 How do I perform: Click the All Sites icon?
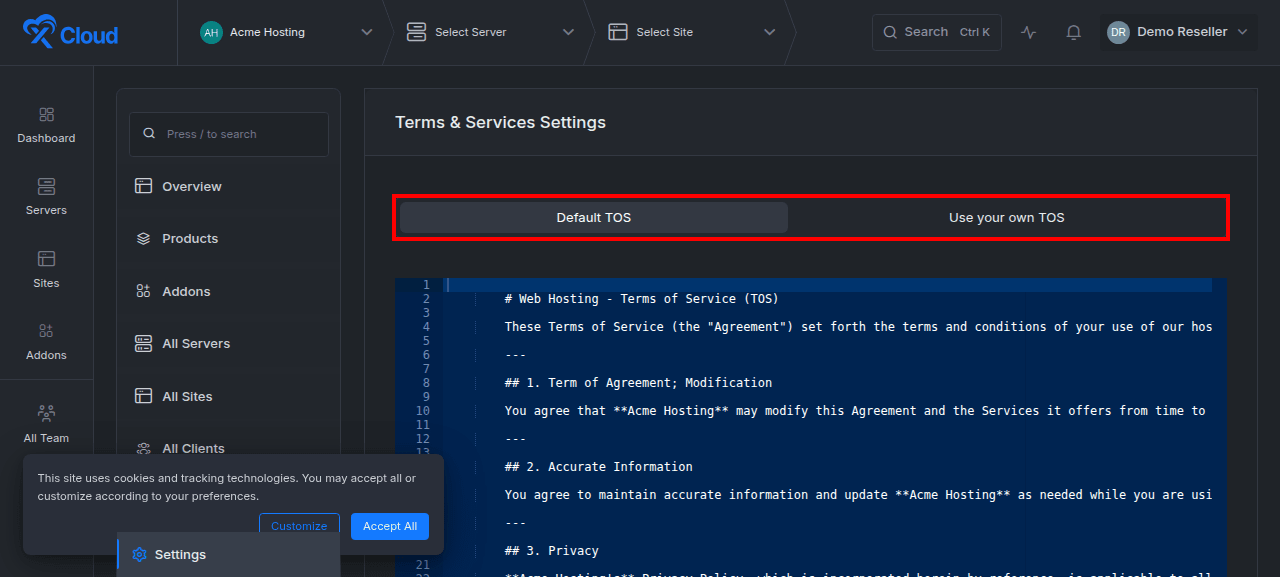(x=144, y=396)
